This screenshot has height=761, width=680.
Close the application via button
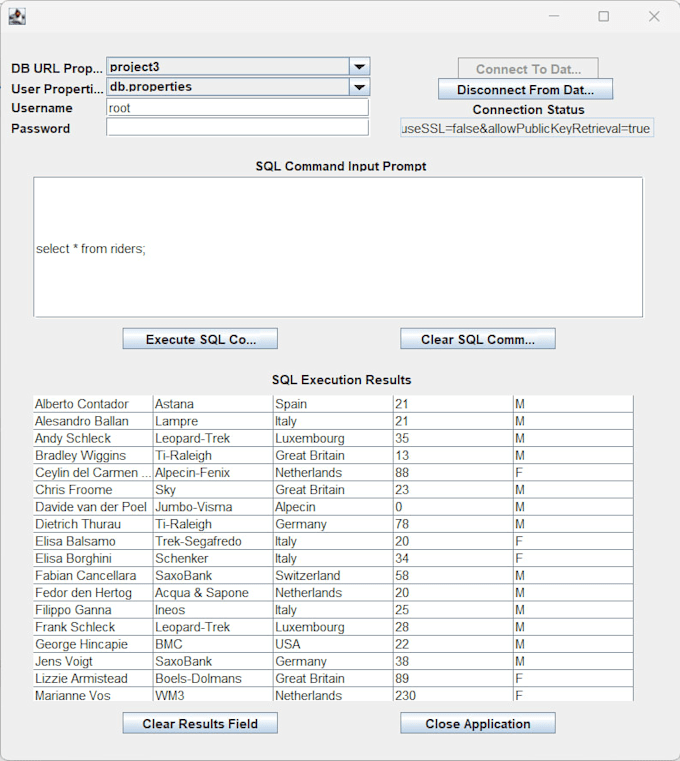tap(478, 723)
